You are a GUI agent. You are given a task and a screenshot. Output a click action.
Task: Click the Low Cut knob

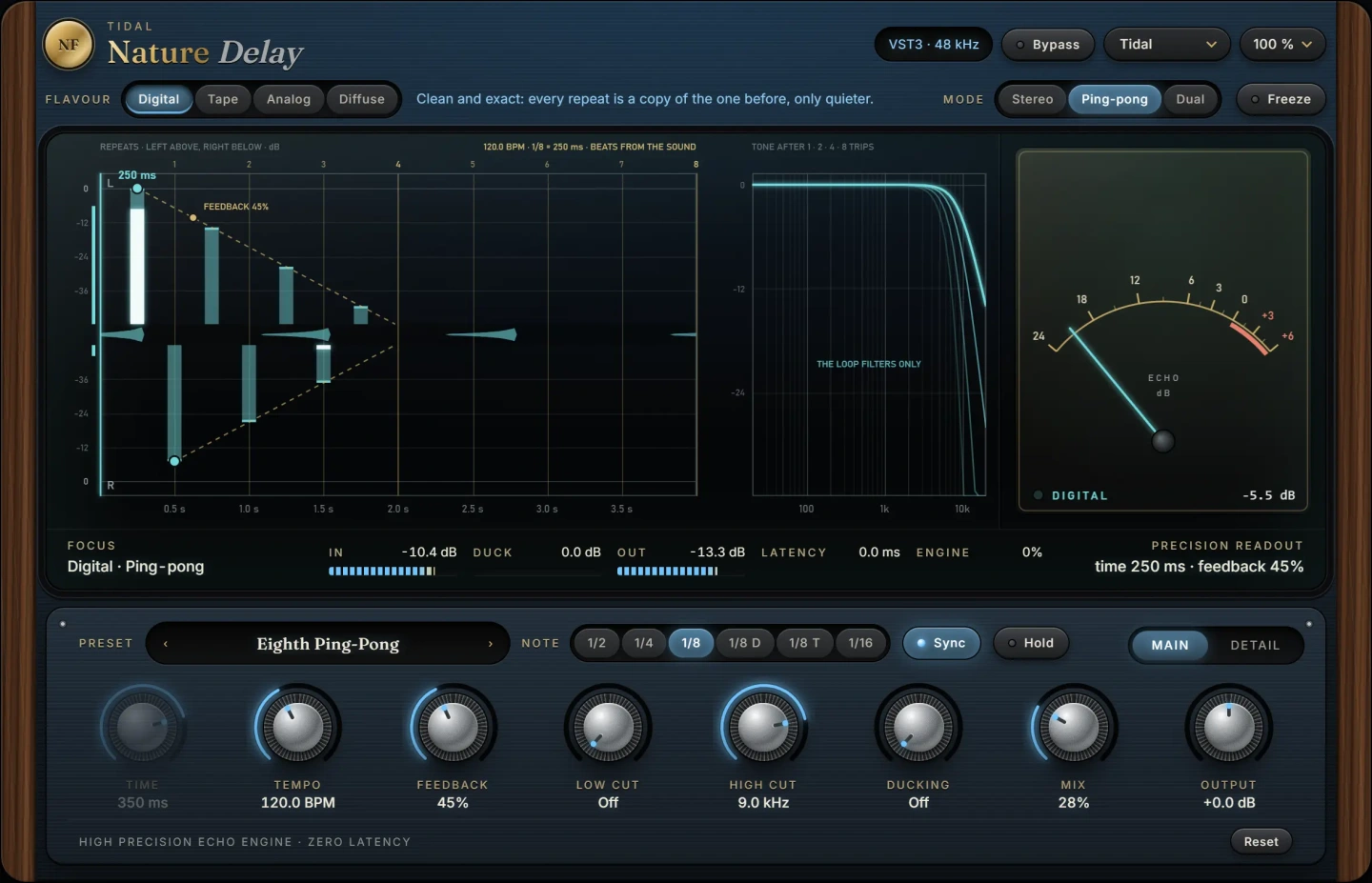608,728
